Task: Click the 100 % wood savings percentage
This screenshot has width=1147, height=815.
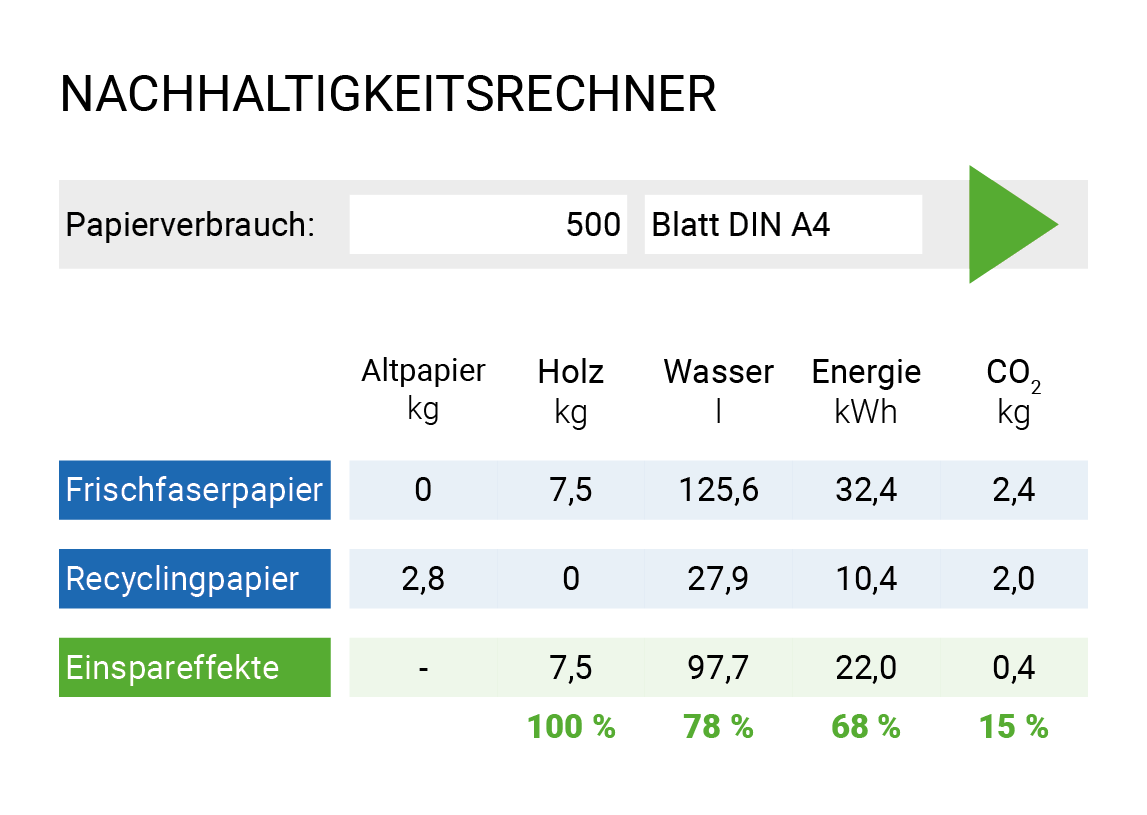Action: point(570,727)
